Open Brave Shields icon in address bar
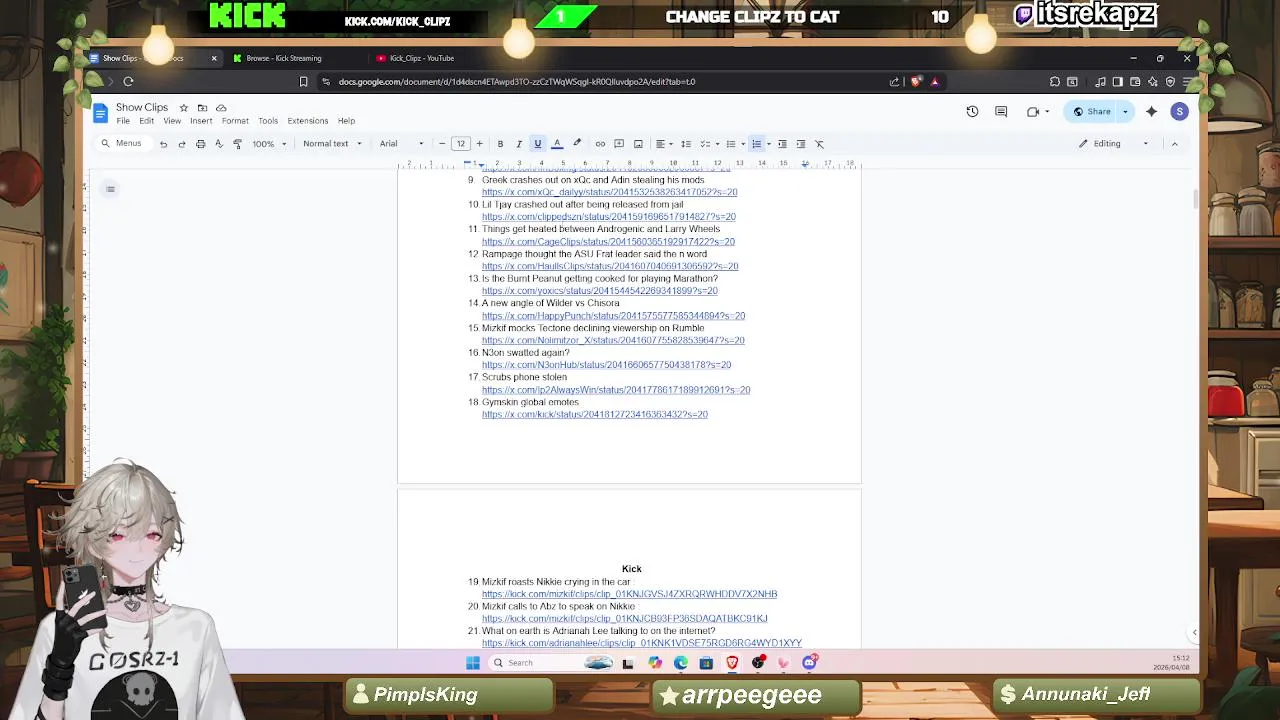This screenshot has width=1280, height=720. pos(915,82)
